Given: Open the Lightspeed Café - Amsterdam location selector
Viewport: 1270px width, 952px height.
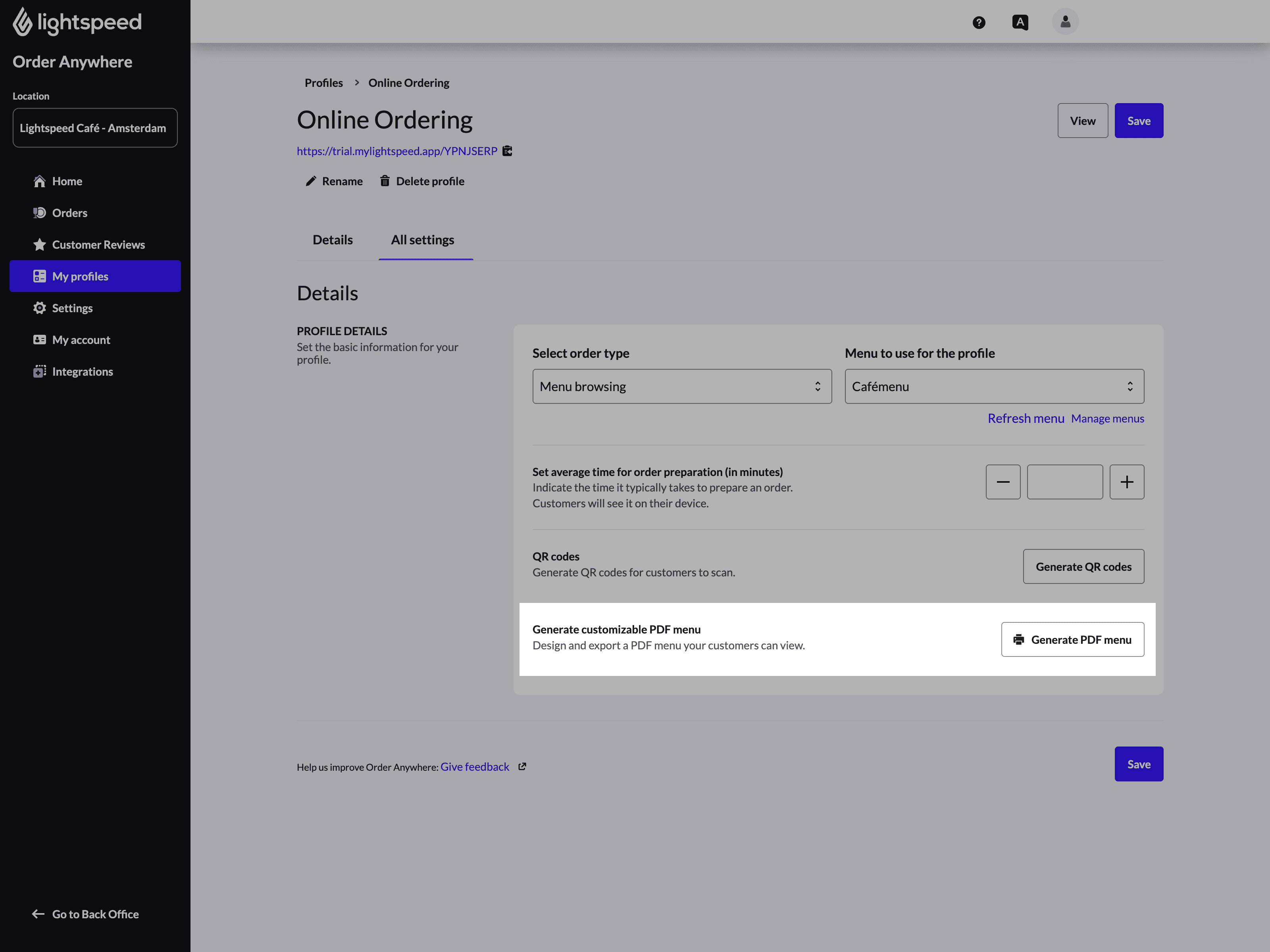Looking at the screenshot, I should click(x=95, y=127).
